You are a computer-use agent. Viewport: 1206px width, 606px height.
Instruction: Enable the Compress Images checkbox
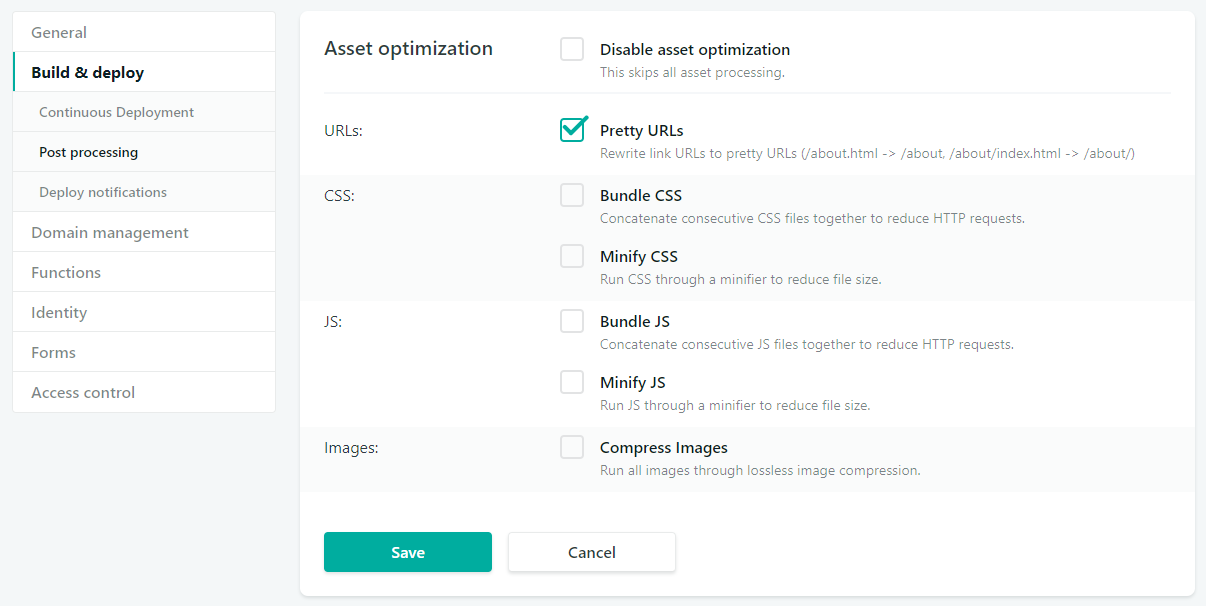[572, 447]
